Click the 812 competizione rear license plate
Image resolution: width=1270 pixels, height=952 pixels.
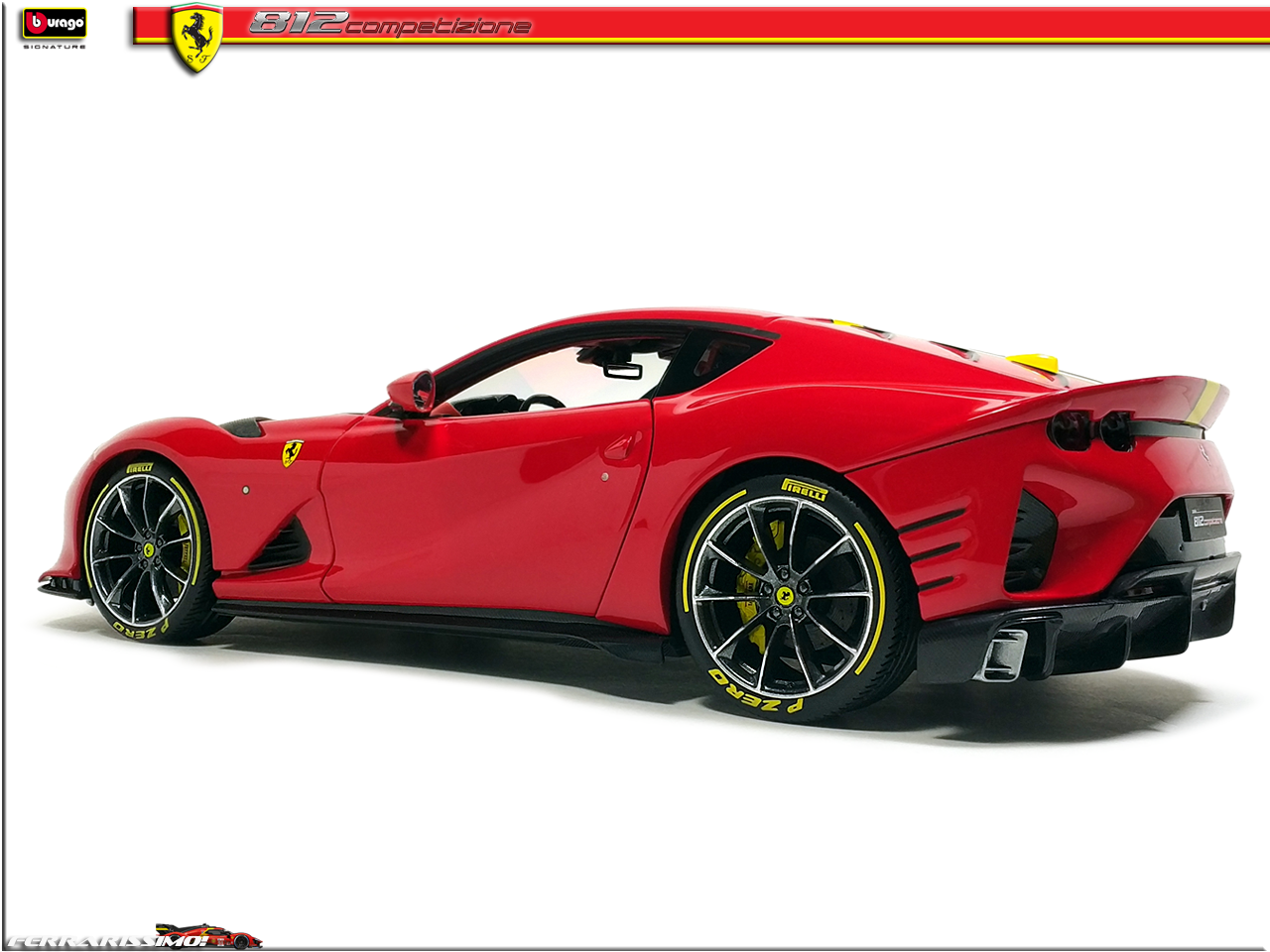[x=1206, y=520]
